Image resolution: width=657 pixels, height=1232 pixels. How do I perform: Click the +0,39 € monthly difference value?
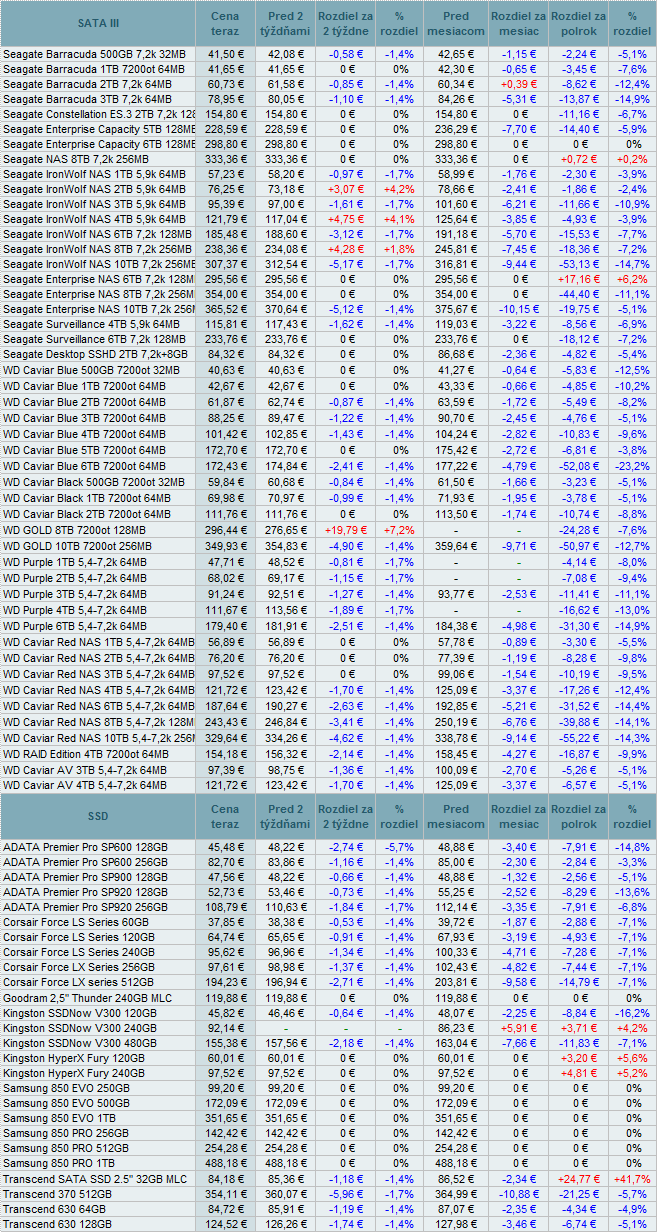tap(518, 83)
